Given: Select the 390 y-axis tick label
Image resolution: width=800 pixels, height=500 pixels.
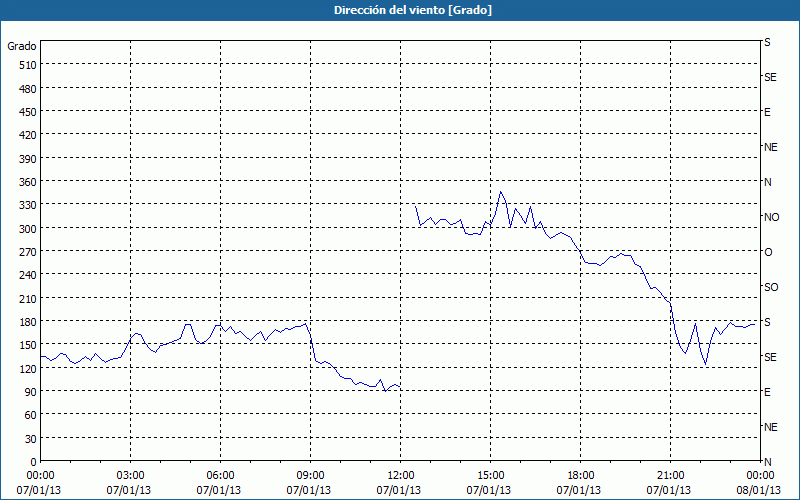Looking at the screenshot, I should (28, 159).
